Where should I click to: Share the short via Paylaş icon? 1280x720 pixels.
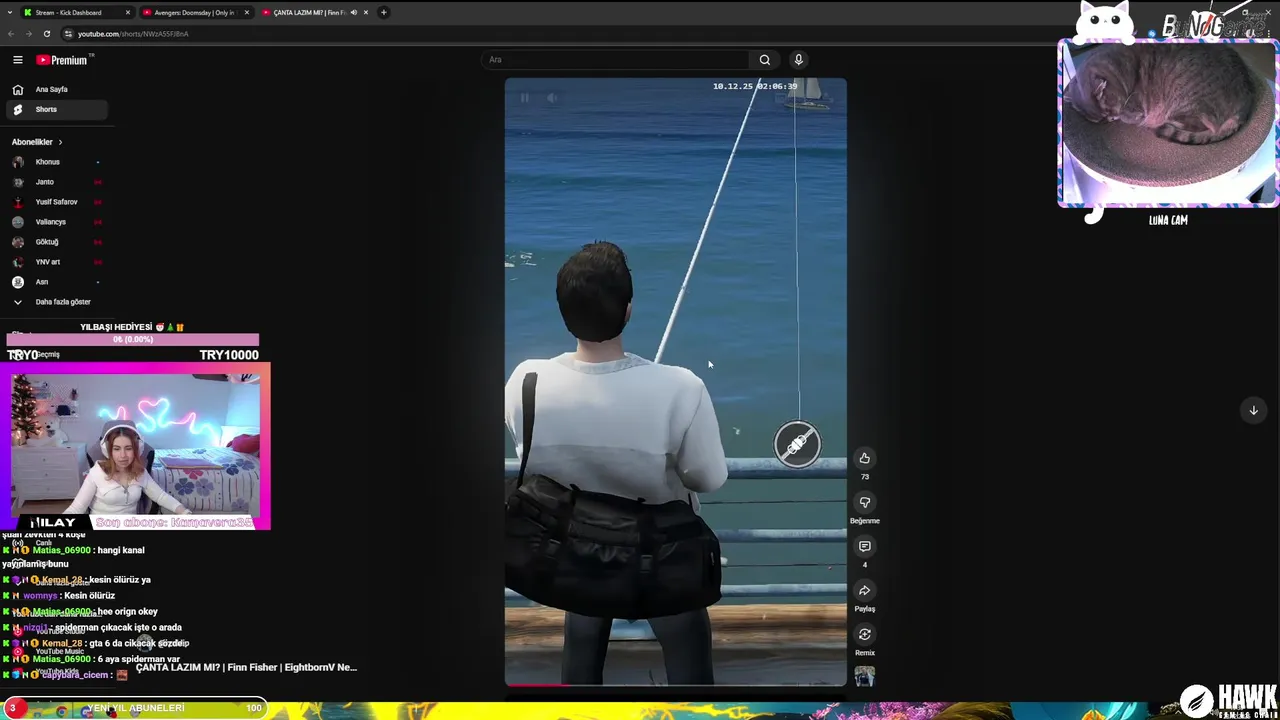click(x=865, y=590)
